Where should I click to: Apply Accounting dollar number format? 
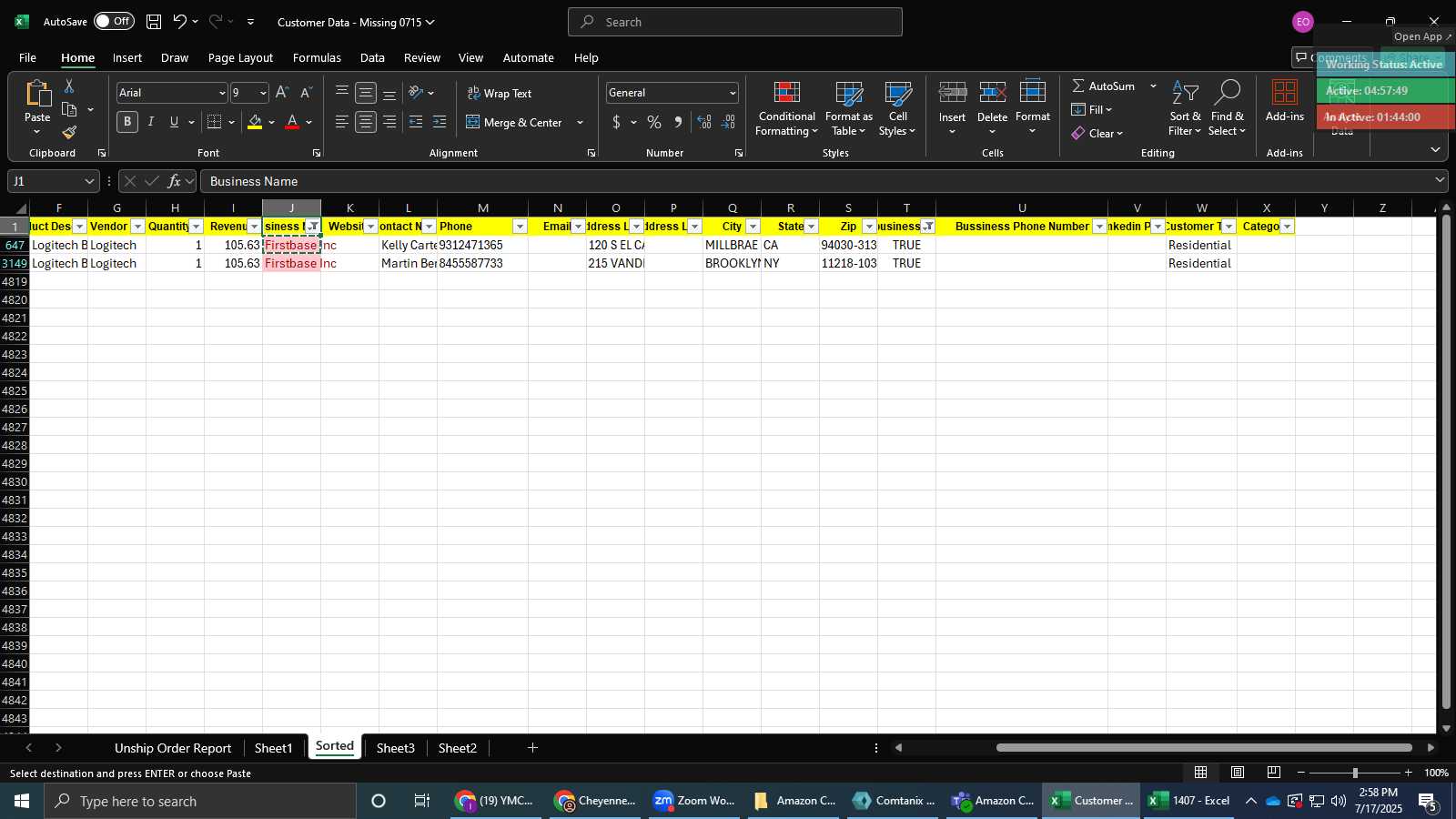pos(616,122)
